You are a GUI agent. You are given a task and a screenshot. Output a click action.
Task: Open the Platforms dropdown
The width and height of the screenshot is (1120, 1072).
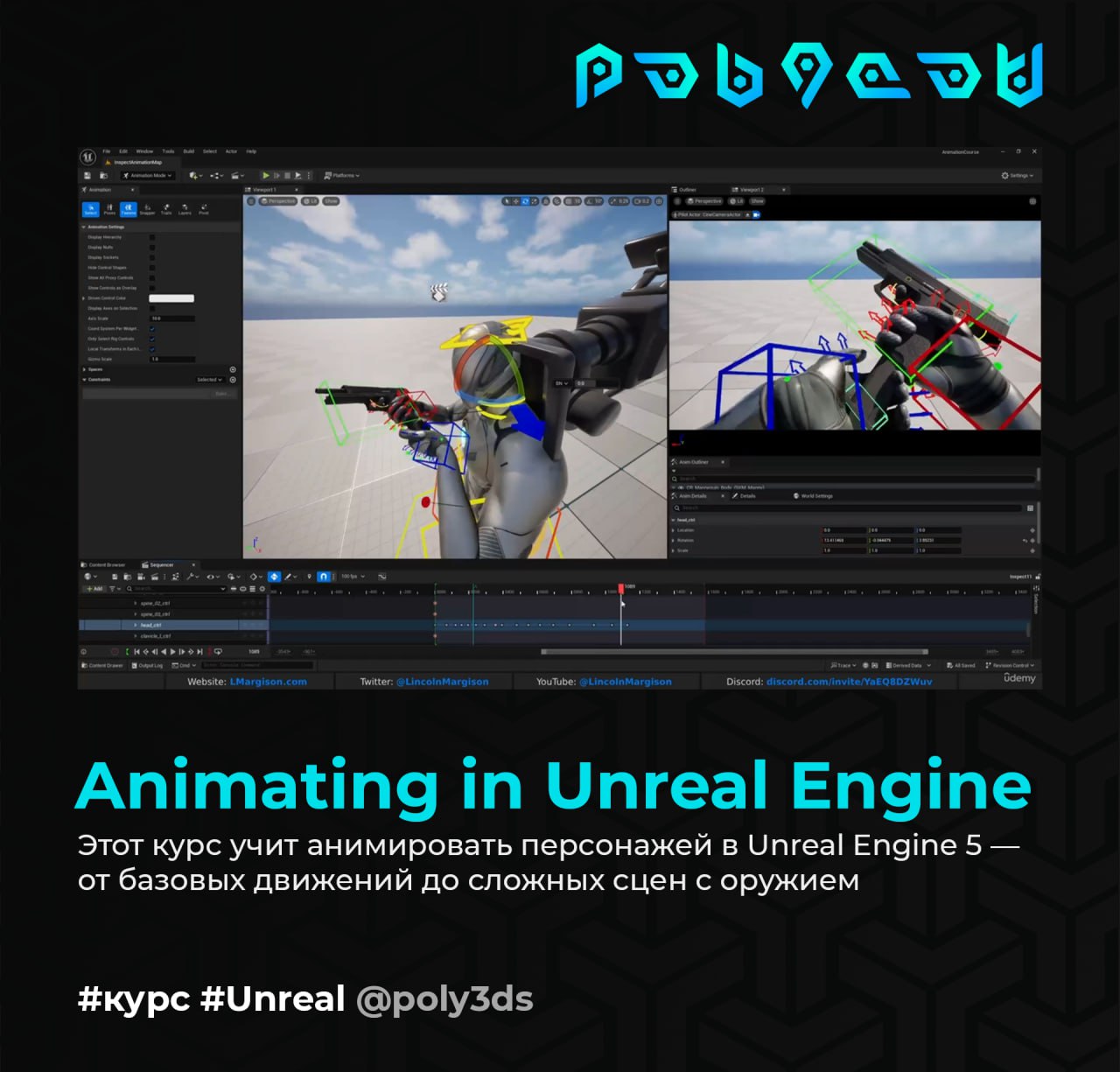pyautogui.click(x=342, y=175)
